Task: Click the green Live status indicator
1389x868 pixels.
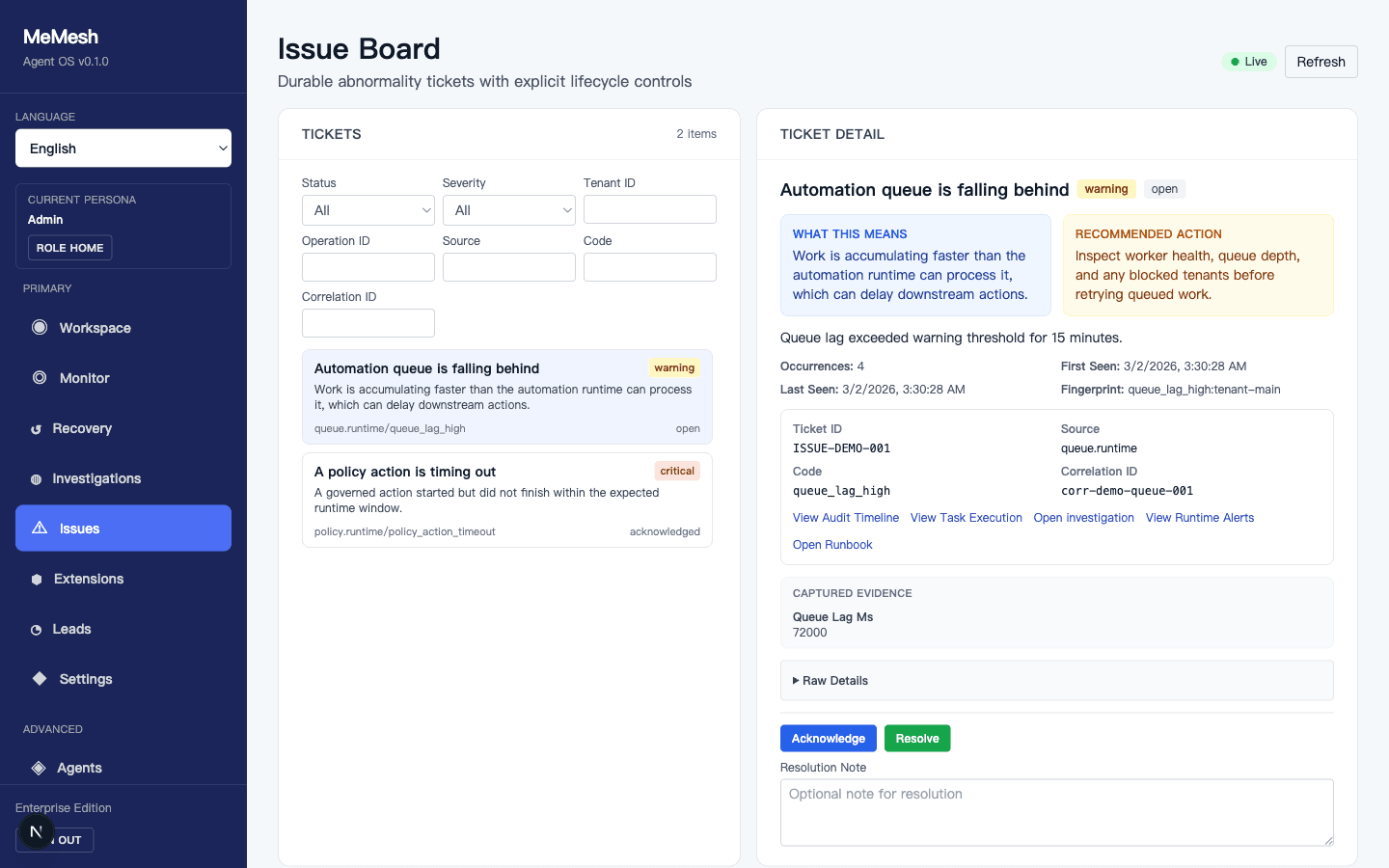Action: point(1248,61)
